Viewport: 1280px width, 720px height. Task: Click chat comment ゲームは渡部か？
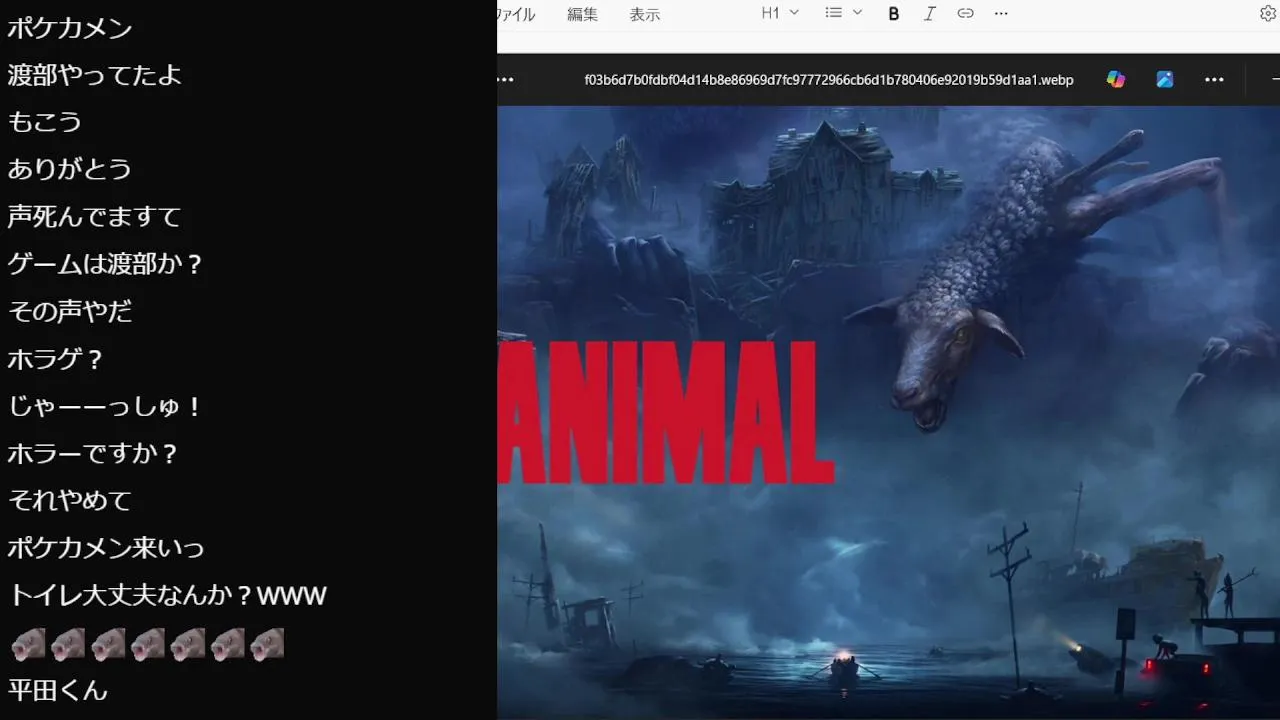point(106,264)
